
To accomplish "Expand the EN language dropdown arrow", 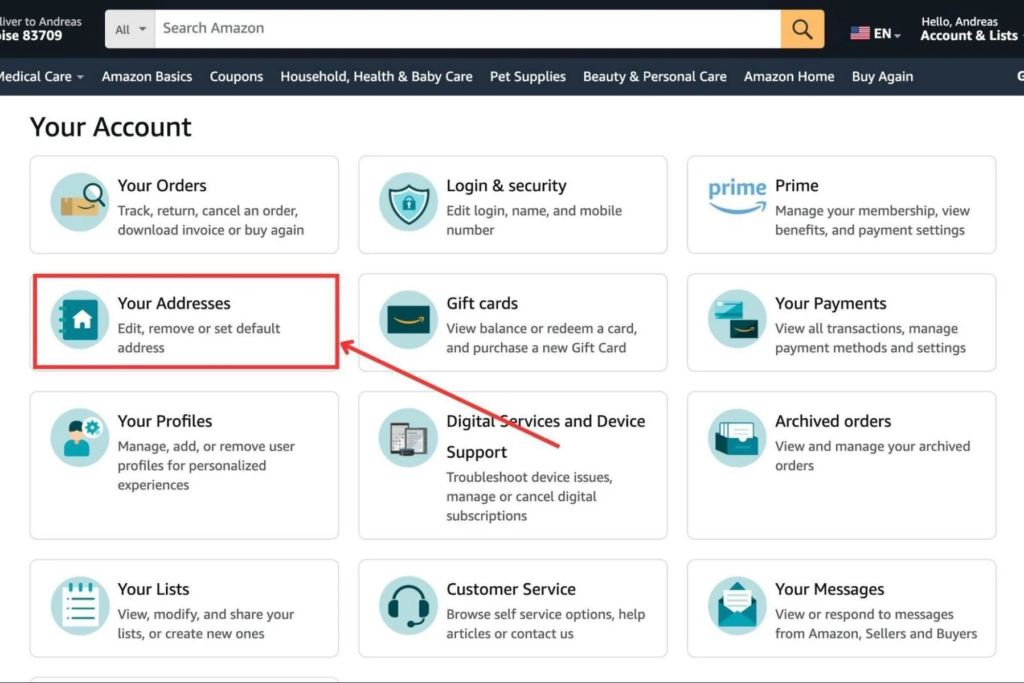I will pyautogui.click(x=897, y=35).
